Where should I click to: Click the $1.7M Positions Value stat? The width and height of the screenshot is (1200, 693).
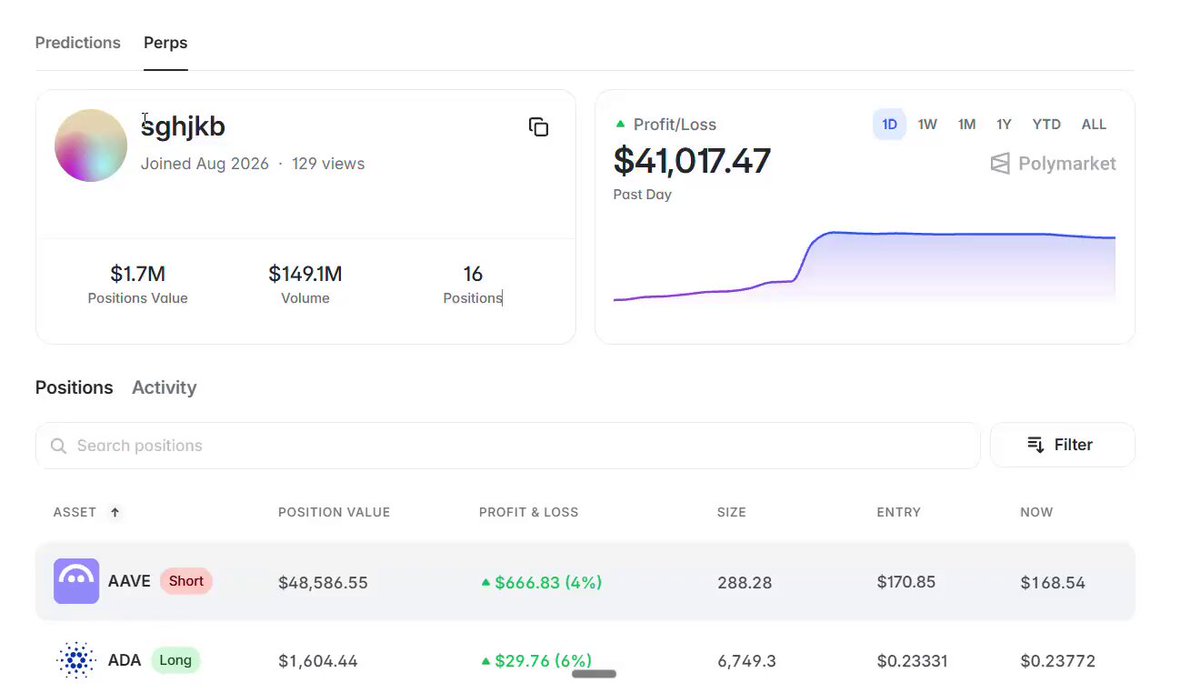[x=138, y=274]
